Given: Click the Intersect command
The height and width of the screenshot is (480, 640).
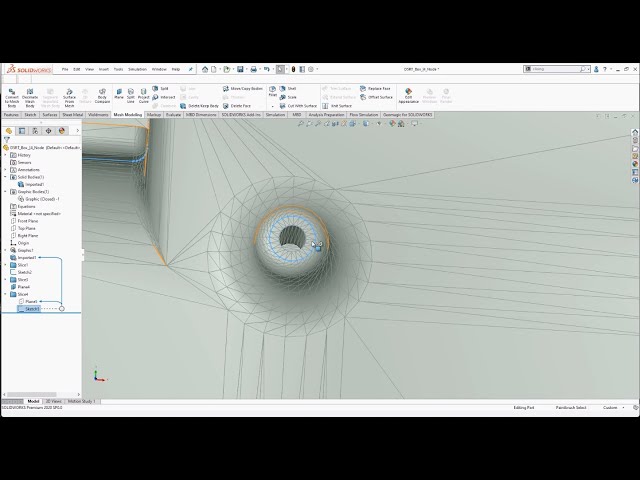Looking at the screenshot, I should 163,97.
